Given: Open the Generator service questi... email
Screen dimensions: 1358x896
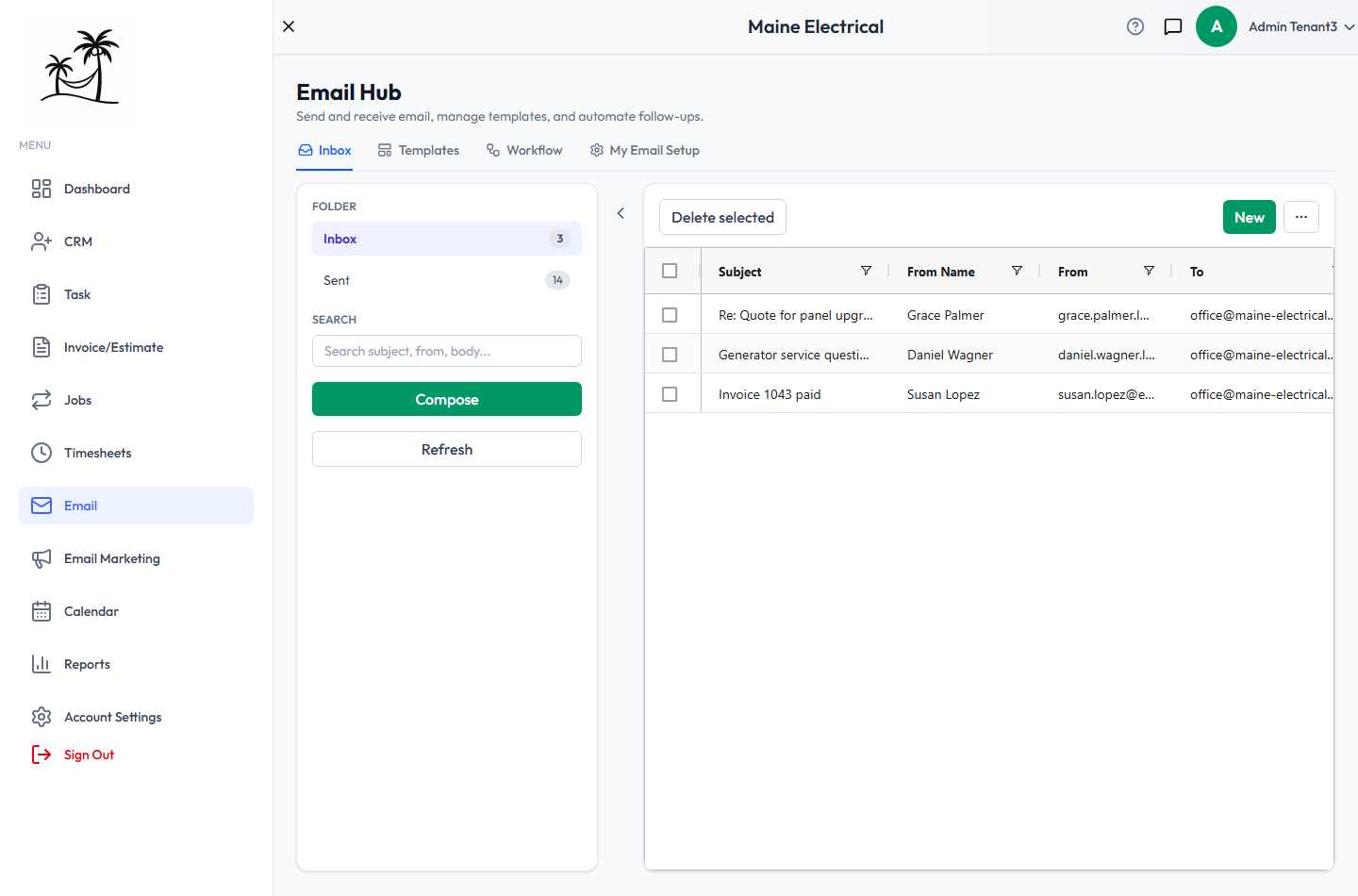Looking at the screenshot, I should coord(794,355).
